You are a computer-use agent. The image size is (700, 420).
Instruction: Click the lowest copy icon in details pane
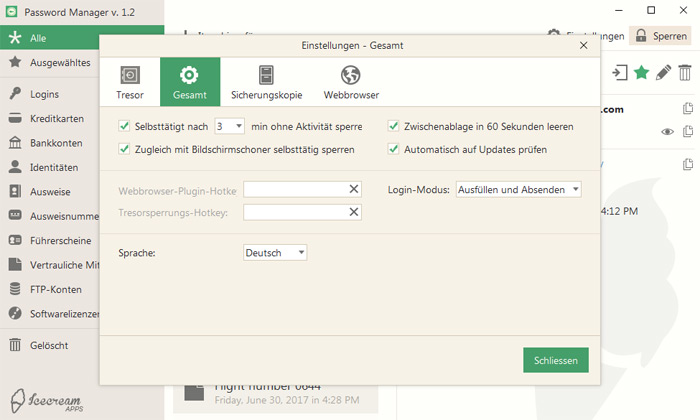(x=688, y=164)
